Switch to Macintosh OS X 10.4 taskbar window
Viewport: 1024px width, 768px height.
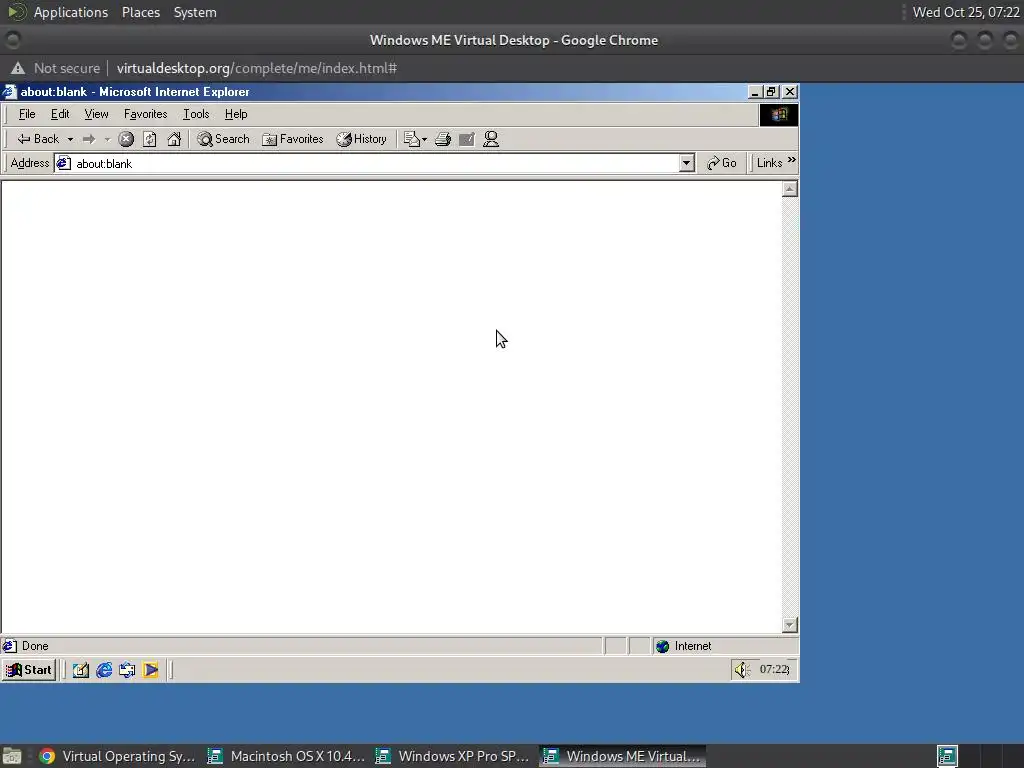(287, 756)
